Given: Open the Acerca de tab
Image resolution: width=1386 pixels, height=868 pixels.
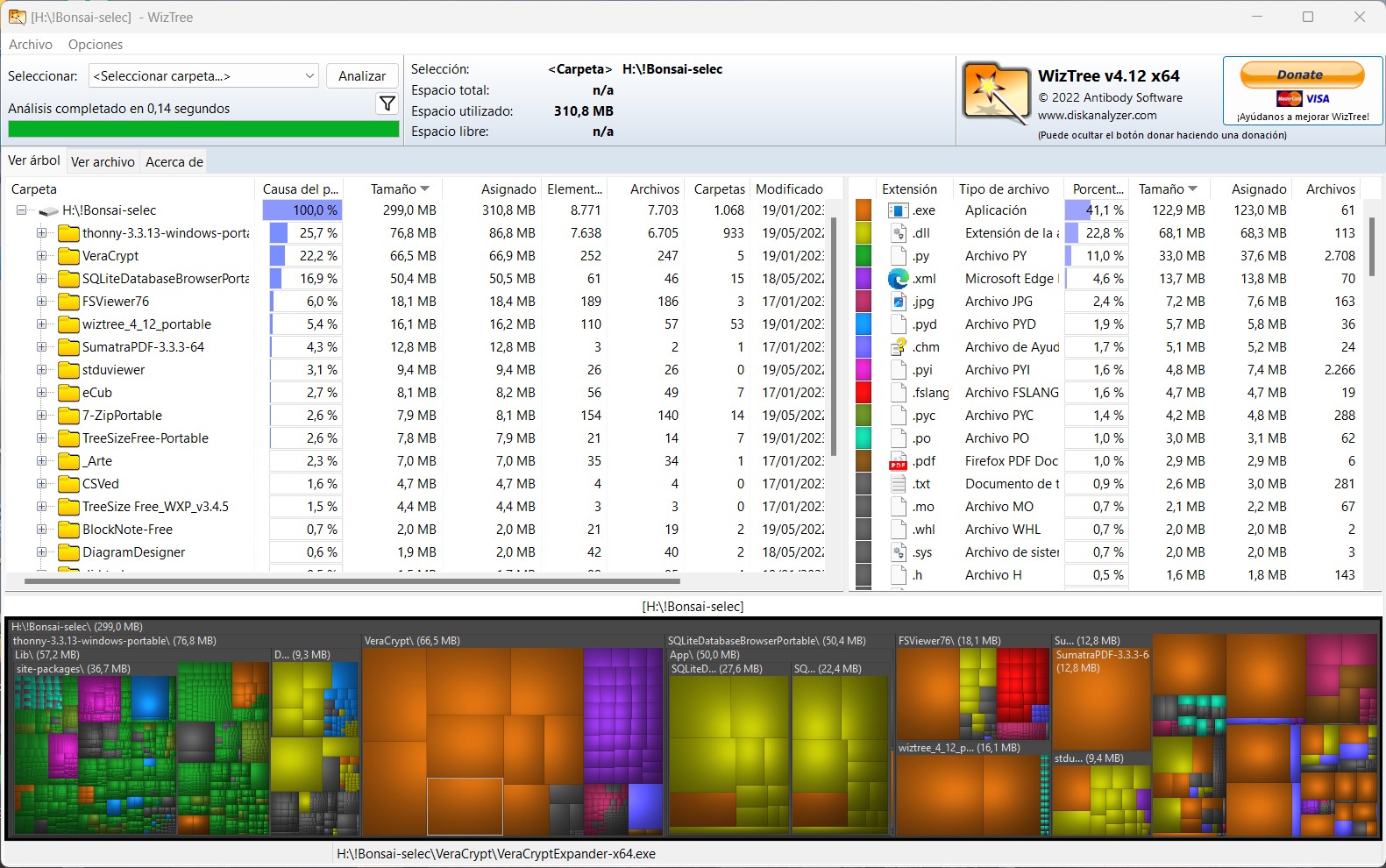Looking at the screenshot, I should pos(174,162).
